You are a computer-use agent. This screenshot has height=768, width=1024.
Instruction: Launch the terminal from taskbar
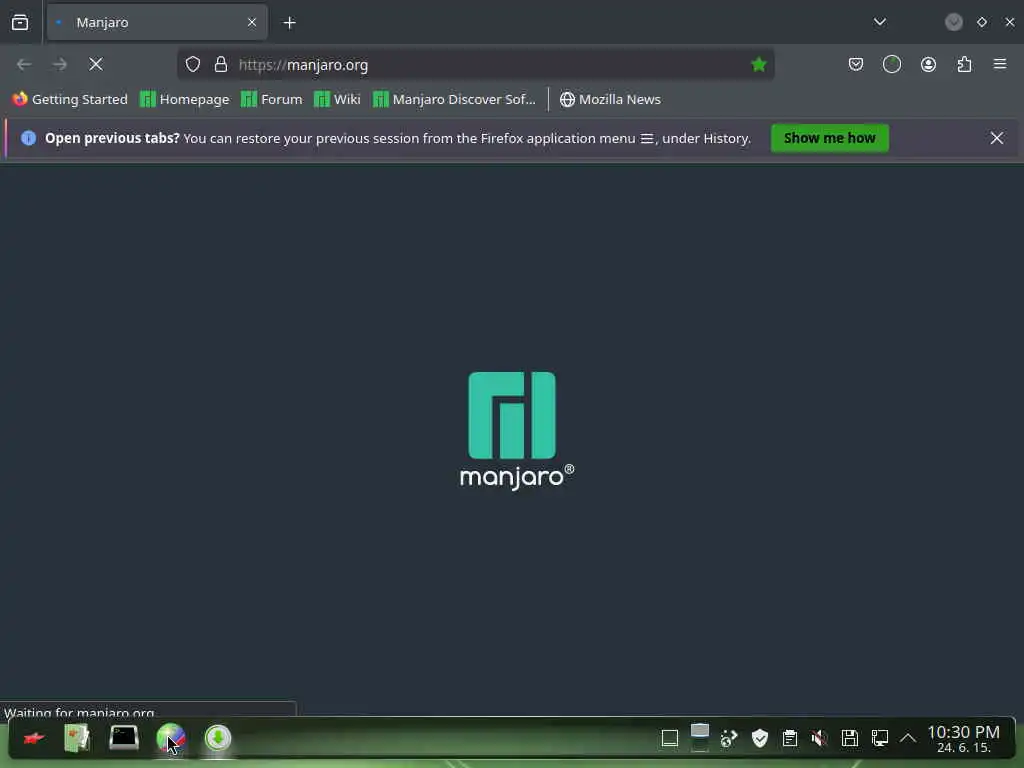123,739
